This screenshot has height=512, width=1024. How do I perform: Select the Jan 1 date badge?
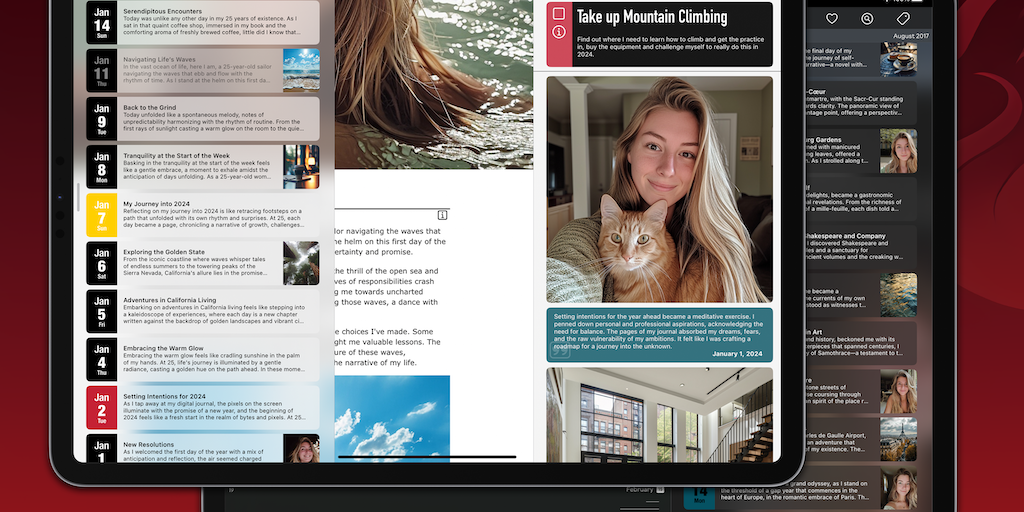pyautogui.click(x=101, y=449)
